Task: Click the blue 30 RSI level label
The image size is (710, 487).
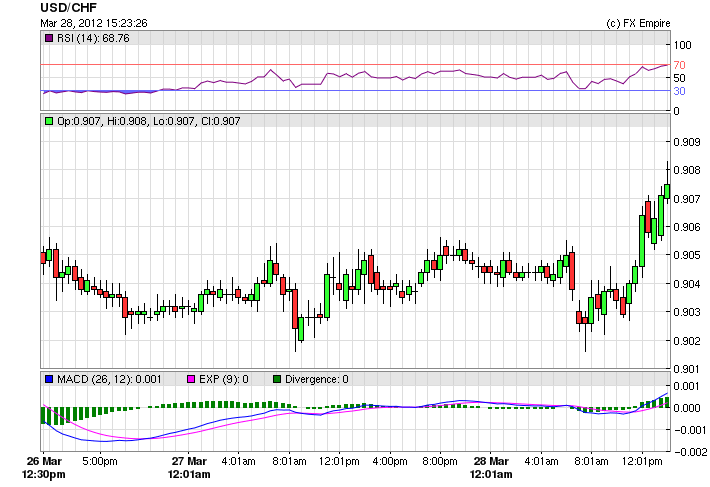Action: pos(678,91)
